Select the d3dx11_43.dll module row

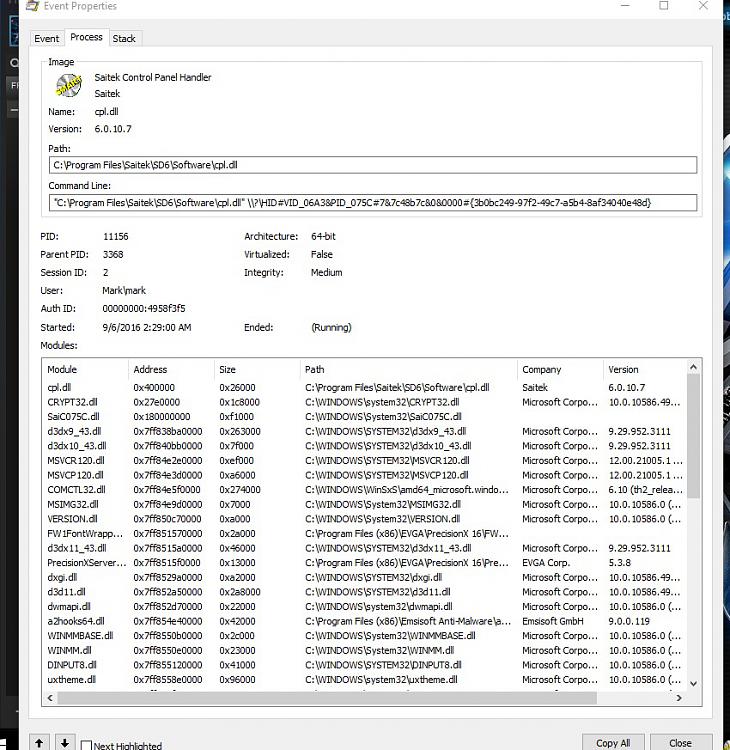point(365,548)
